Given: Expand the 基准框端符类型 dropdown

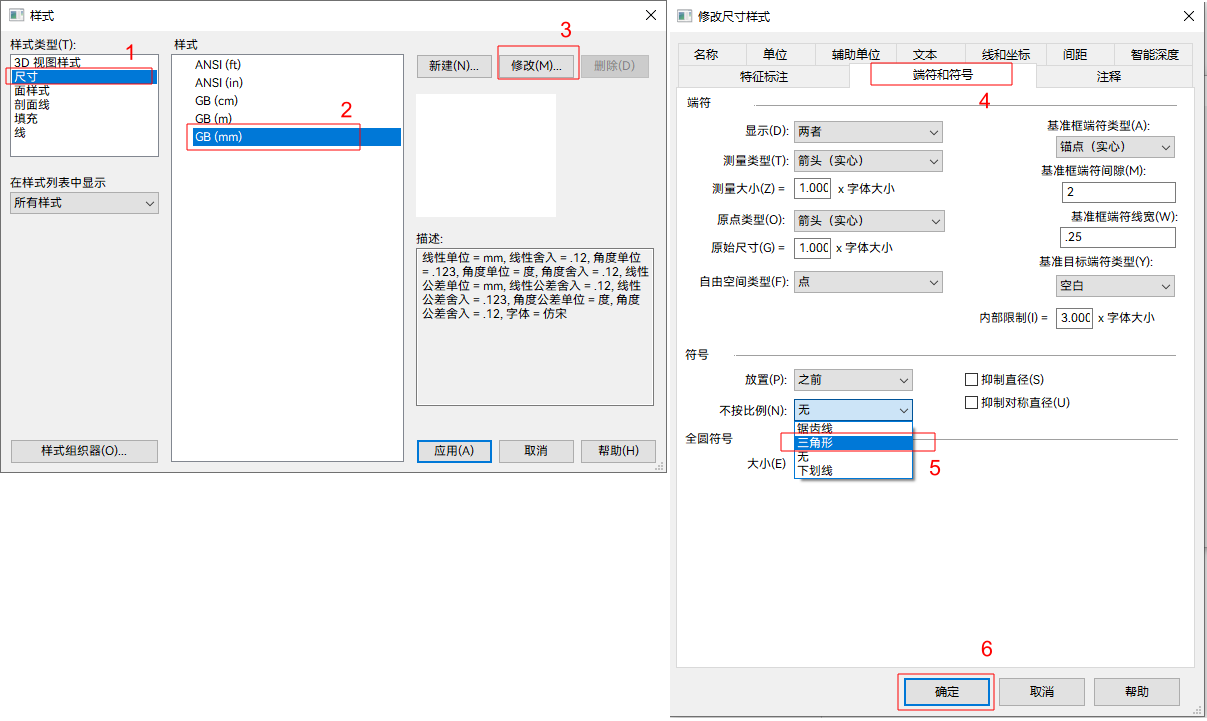Looking at the screenshot, I should [x=1115, y=147].
